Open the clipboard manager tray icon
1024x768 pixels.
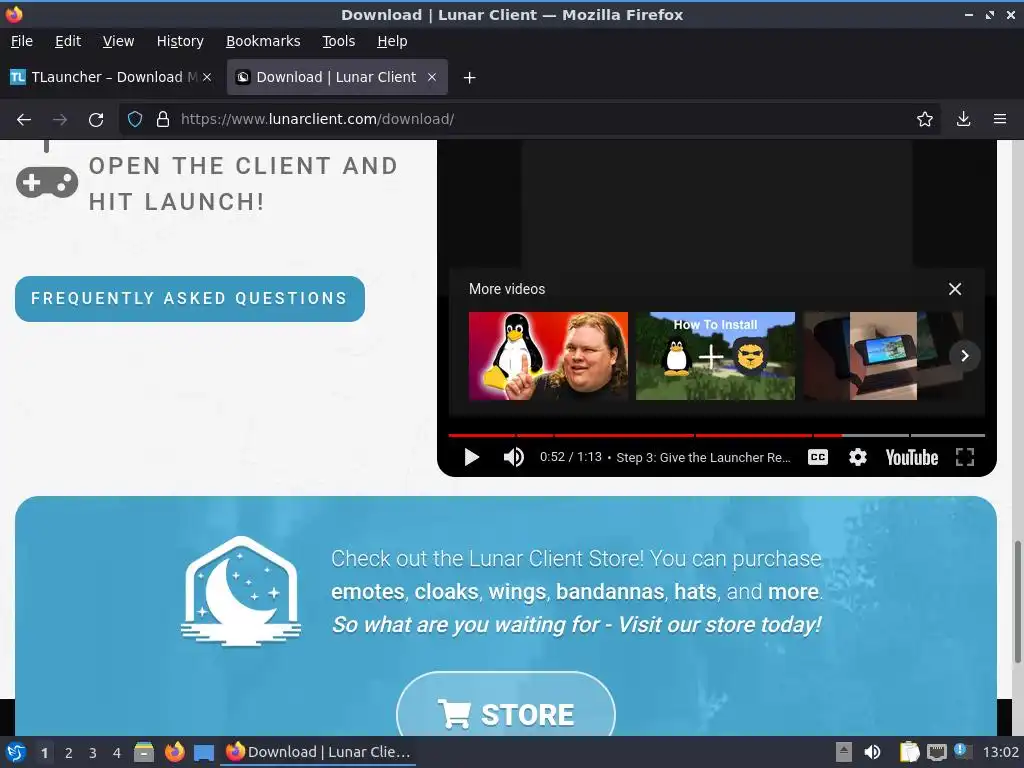910,752
